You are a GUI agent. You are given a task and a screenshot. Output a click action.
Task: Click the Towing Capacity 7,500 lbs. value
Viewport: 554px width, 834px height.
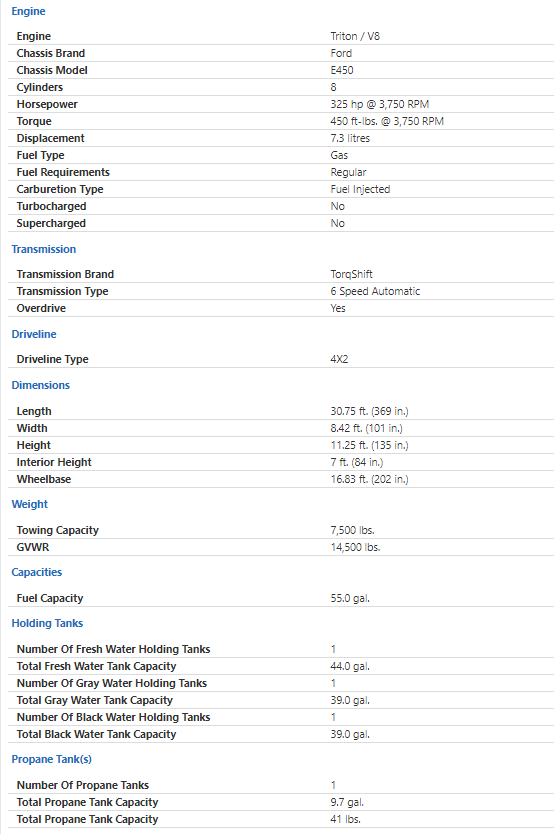(352, 530)
